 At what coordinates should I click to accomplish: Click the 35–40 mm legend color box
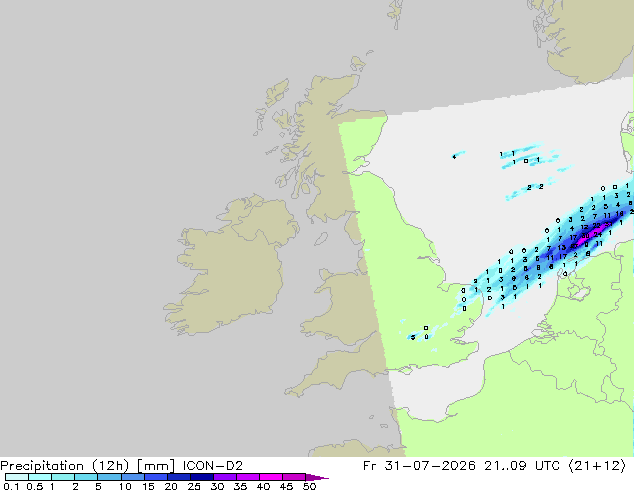[x=247, y=477]
